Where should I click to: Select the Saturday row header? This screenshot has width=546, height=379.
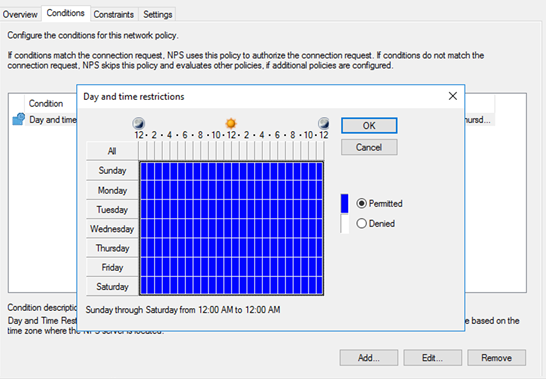coord(112,287)
